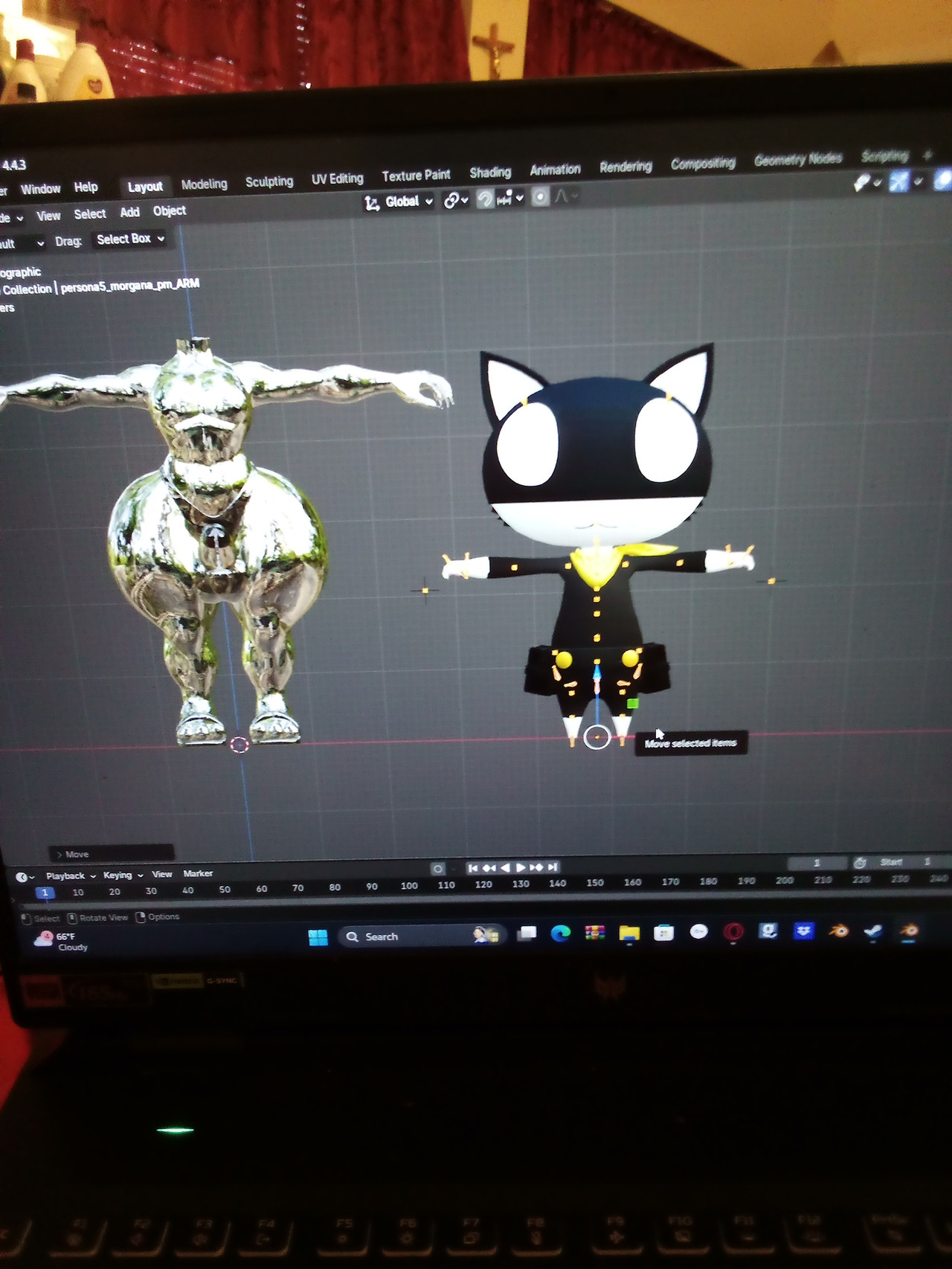Open File Explorer from the taskbar
The width and height of the screenshot is (952, 1269).
(629, 933)
